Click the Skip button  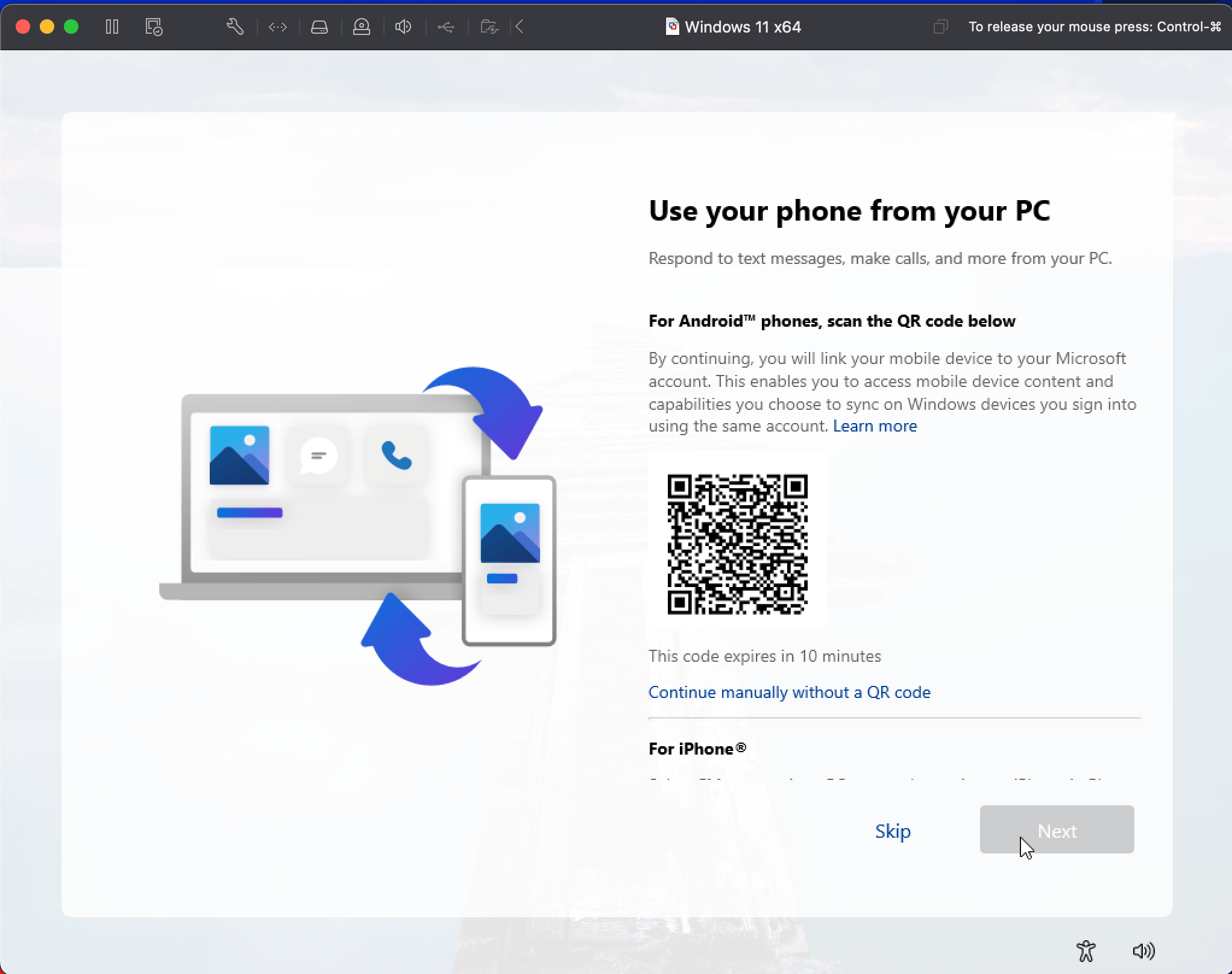coord(892,831)
